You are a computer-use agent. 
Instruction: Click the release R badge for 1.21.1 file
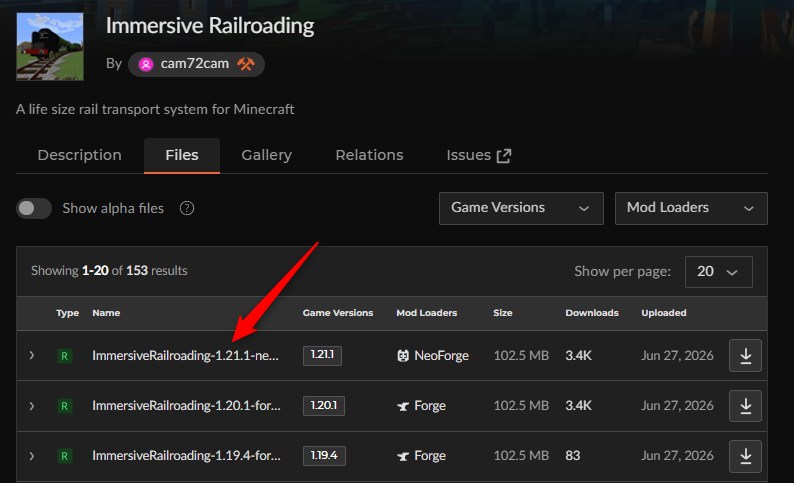coord(64,356)
